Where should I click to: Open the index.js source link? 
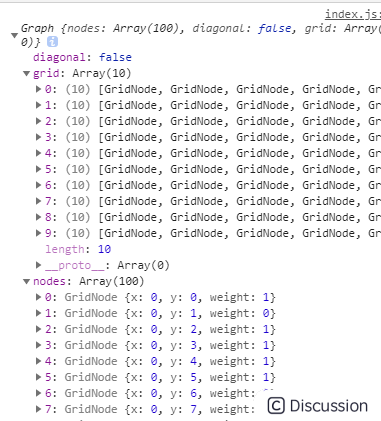[x=353, y=14]
